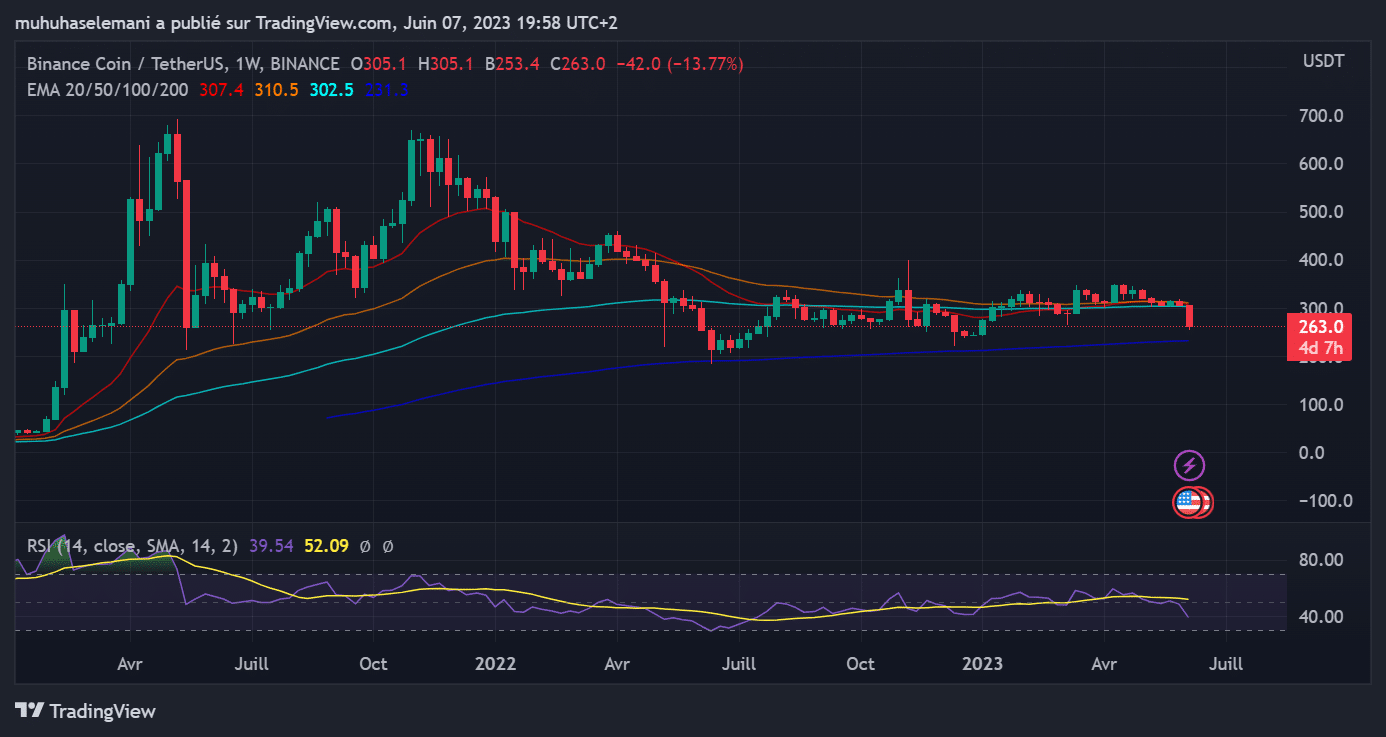Click the latest large red weekly candle
This screenshot has height=737, width=1386.
(x=1189, y=317)
